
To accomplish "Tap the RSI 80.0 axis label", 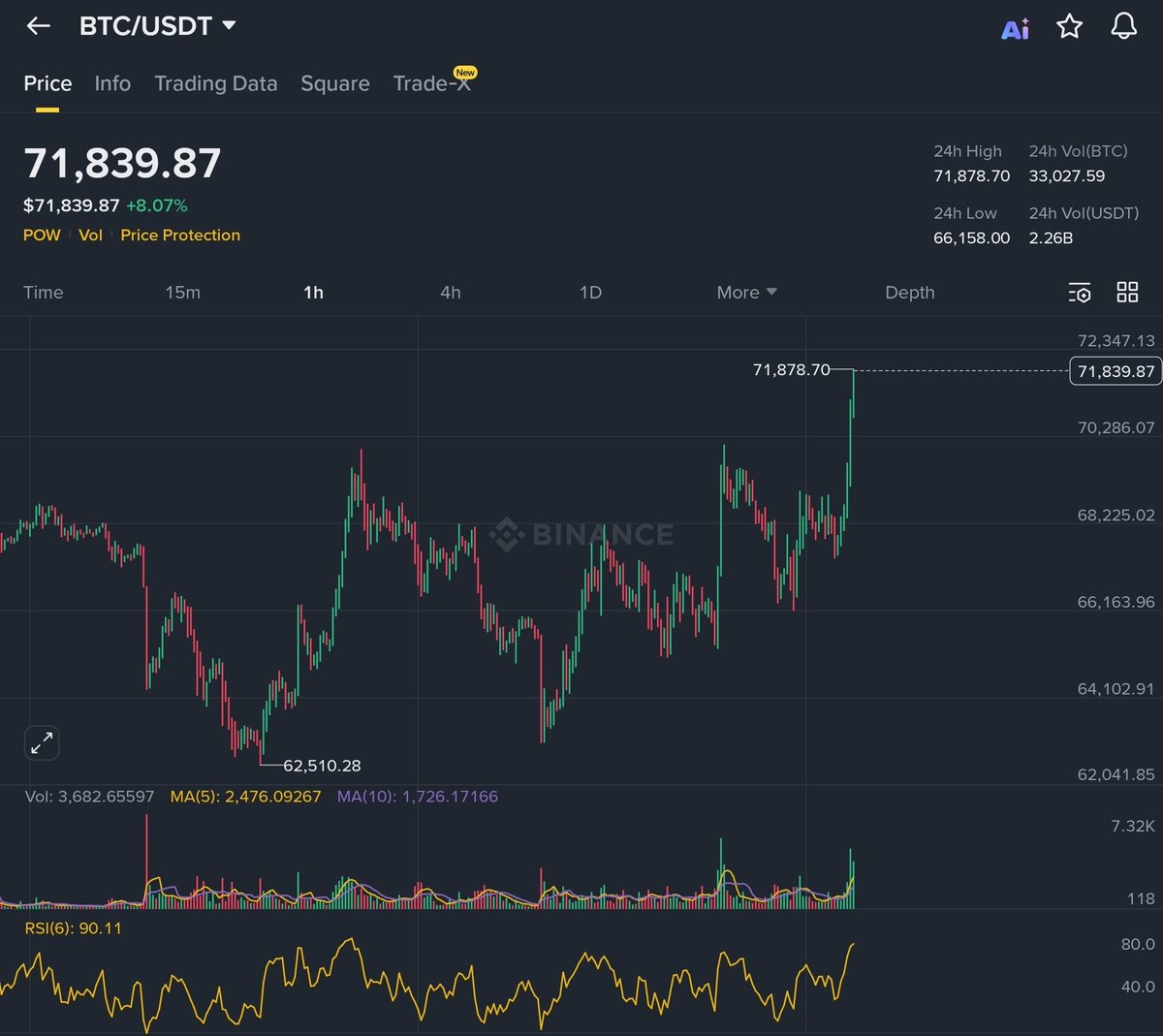I will tap(1137, 943).
